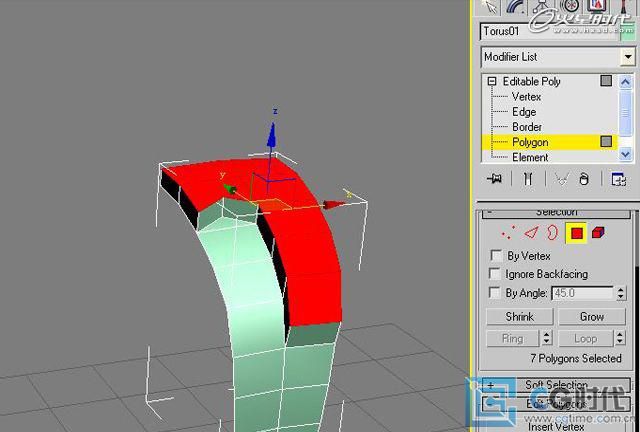Screen dimensions: 640x432
Task: Click the Insert Vertex button
Action: click(x=556, y=427)
